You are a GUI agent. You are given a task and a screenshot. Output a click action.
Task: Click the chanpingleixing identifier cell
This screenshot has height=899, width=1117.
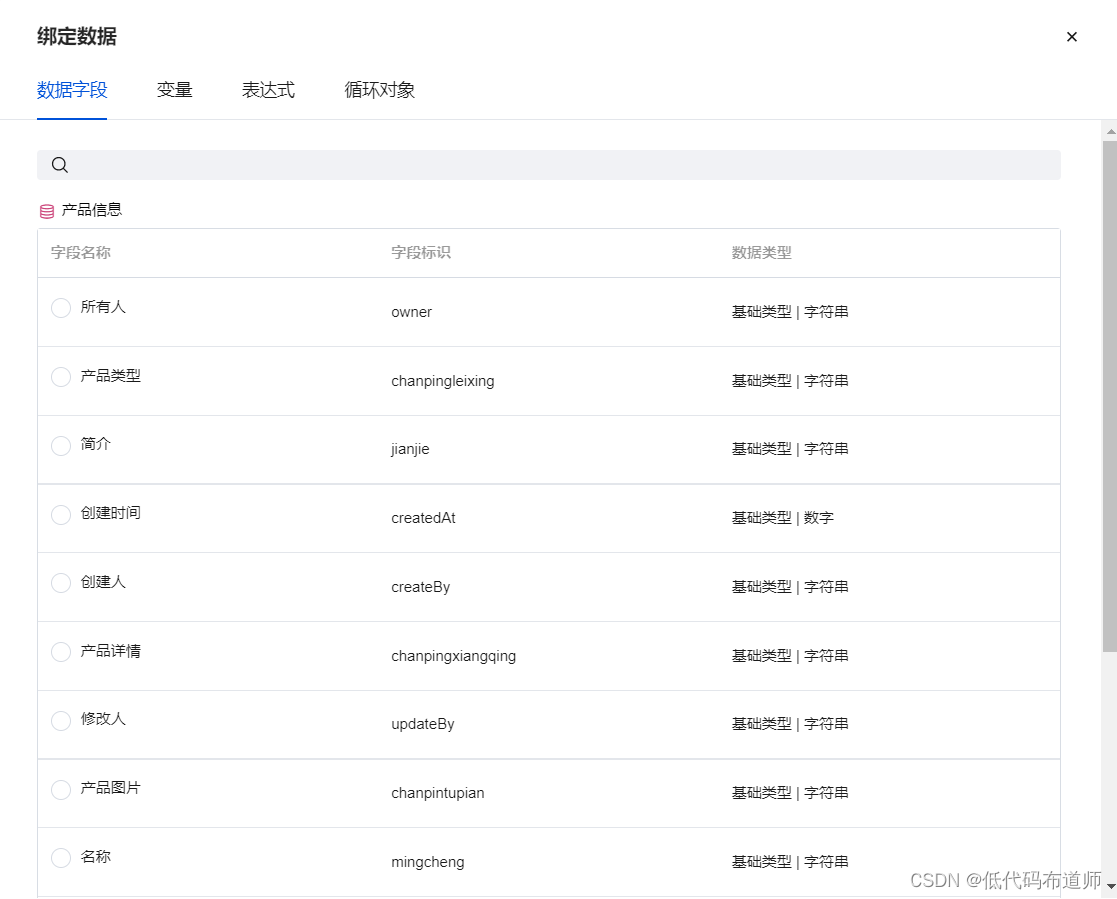click(x=442, y=381)
